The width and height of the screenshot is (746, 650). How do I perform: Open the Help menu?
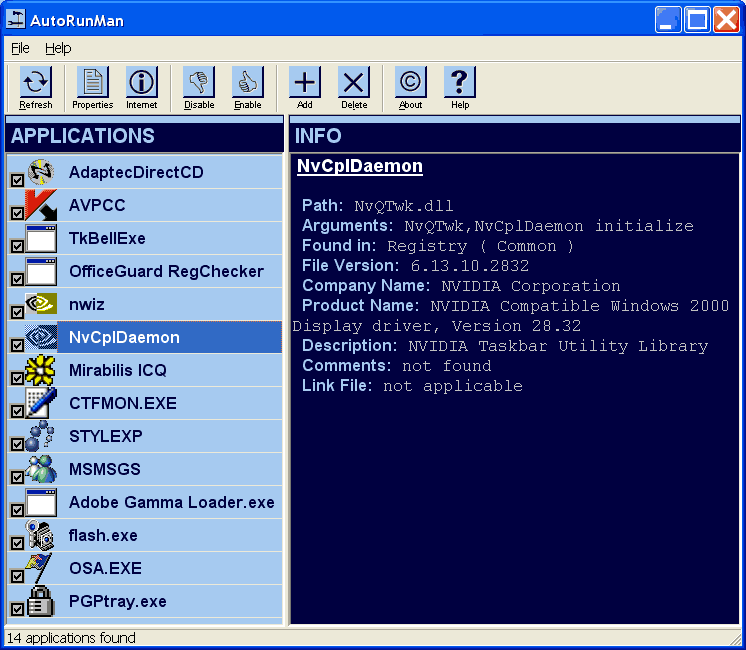click(x=58, y=48)
